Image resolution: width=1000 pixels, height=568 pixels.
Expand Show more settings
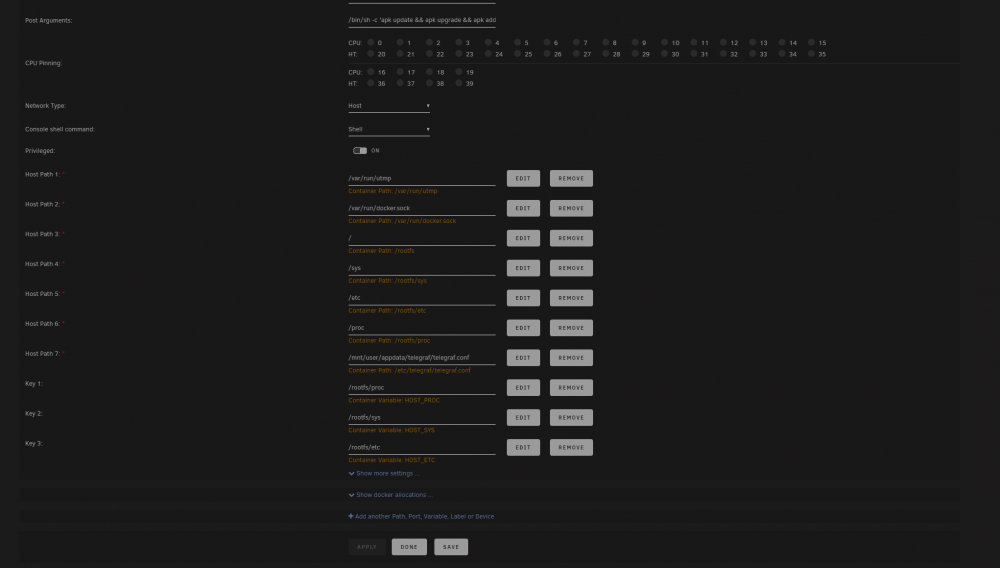[x=384, y=474]
